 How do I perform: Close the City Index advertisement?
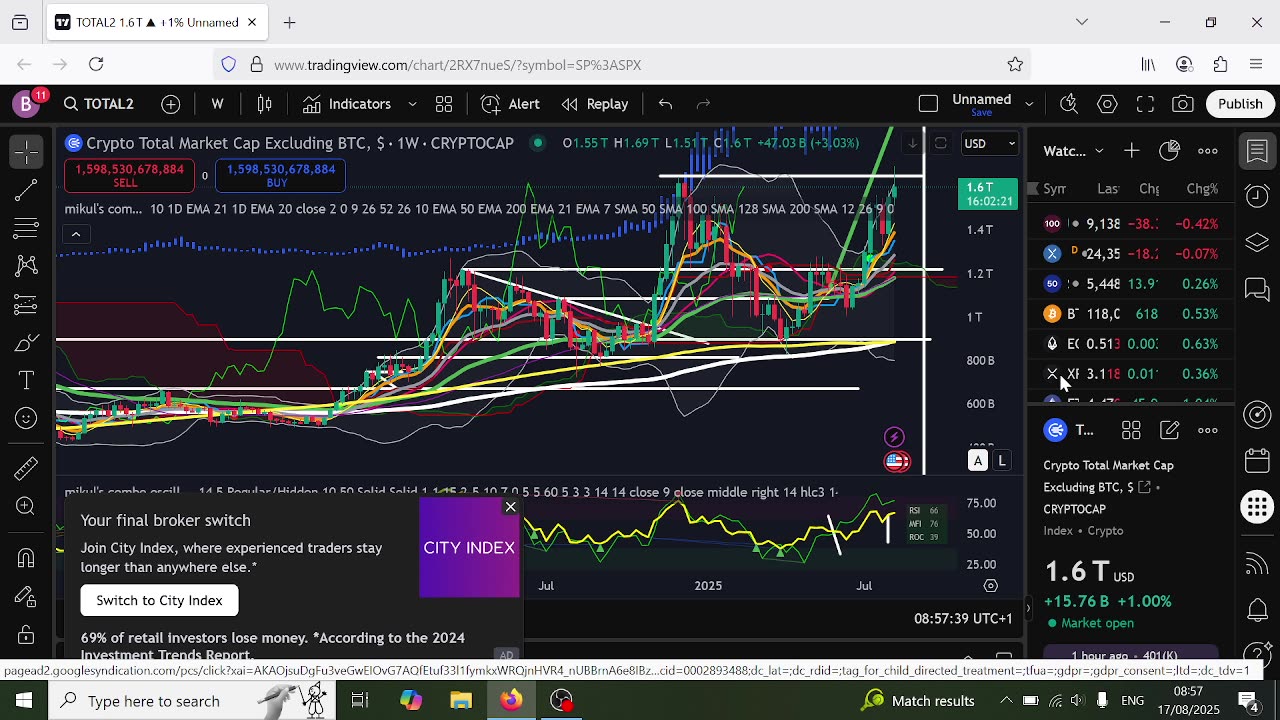tap(510, 507)
